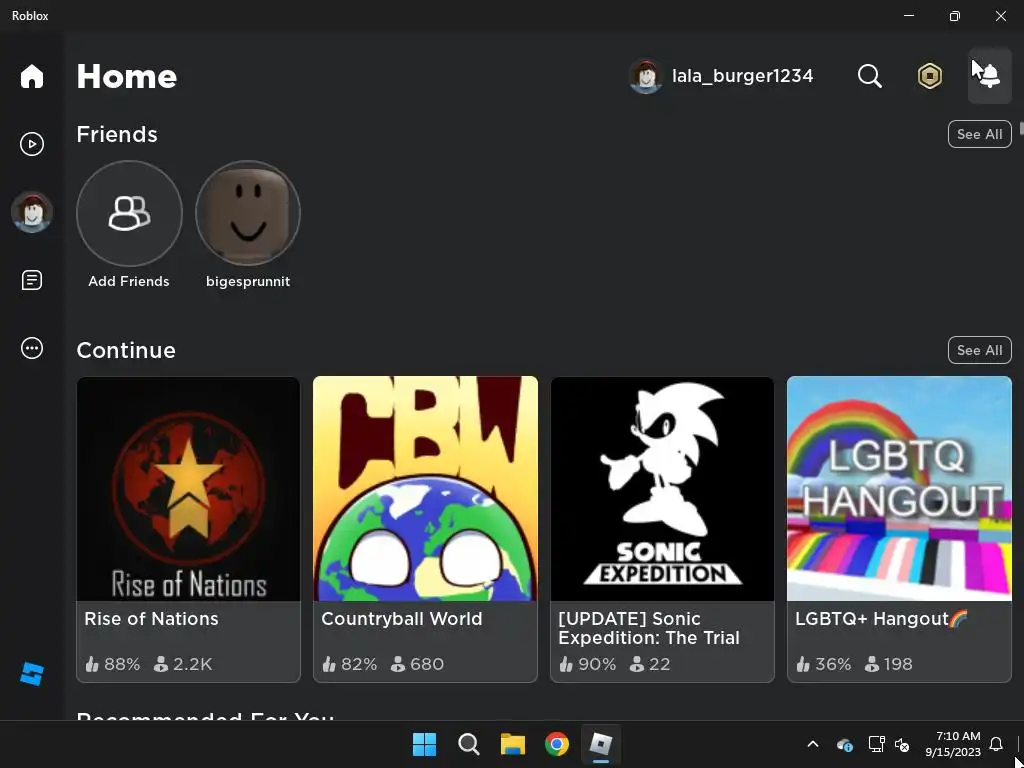Open notifications bell in Roblox header

click(989, 76)
